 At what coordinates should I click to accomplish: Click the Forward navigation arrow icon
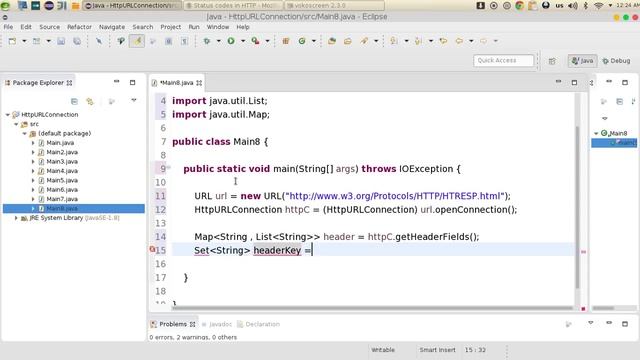pyautogui.click(x=483, y=41)
